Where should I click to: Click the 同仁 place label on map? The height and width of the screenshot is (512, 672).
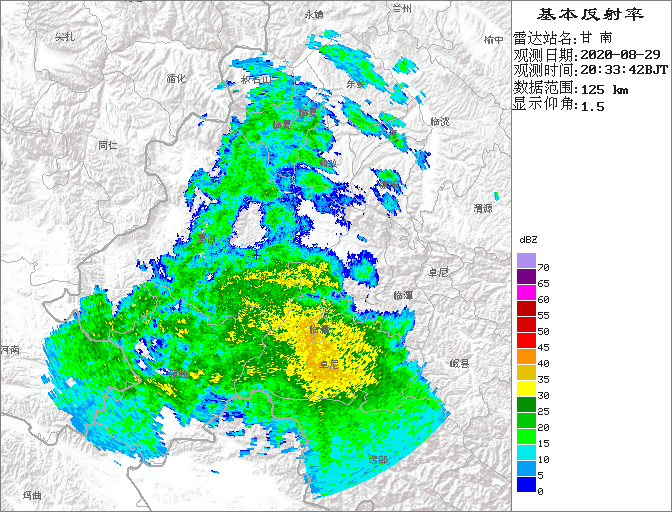coord(108,145)
